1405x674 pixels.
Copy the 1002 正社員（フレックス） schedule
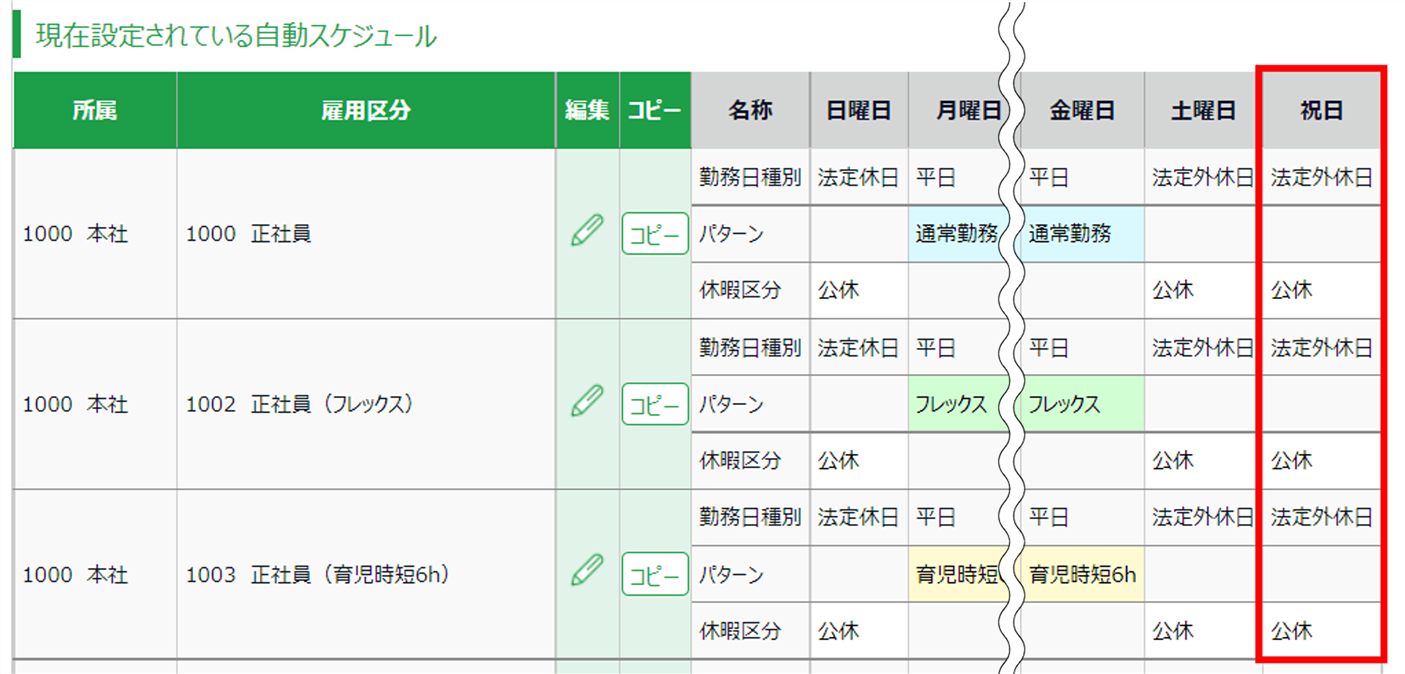click(655, 404)
